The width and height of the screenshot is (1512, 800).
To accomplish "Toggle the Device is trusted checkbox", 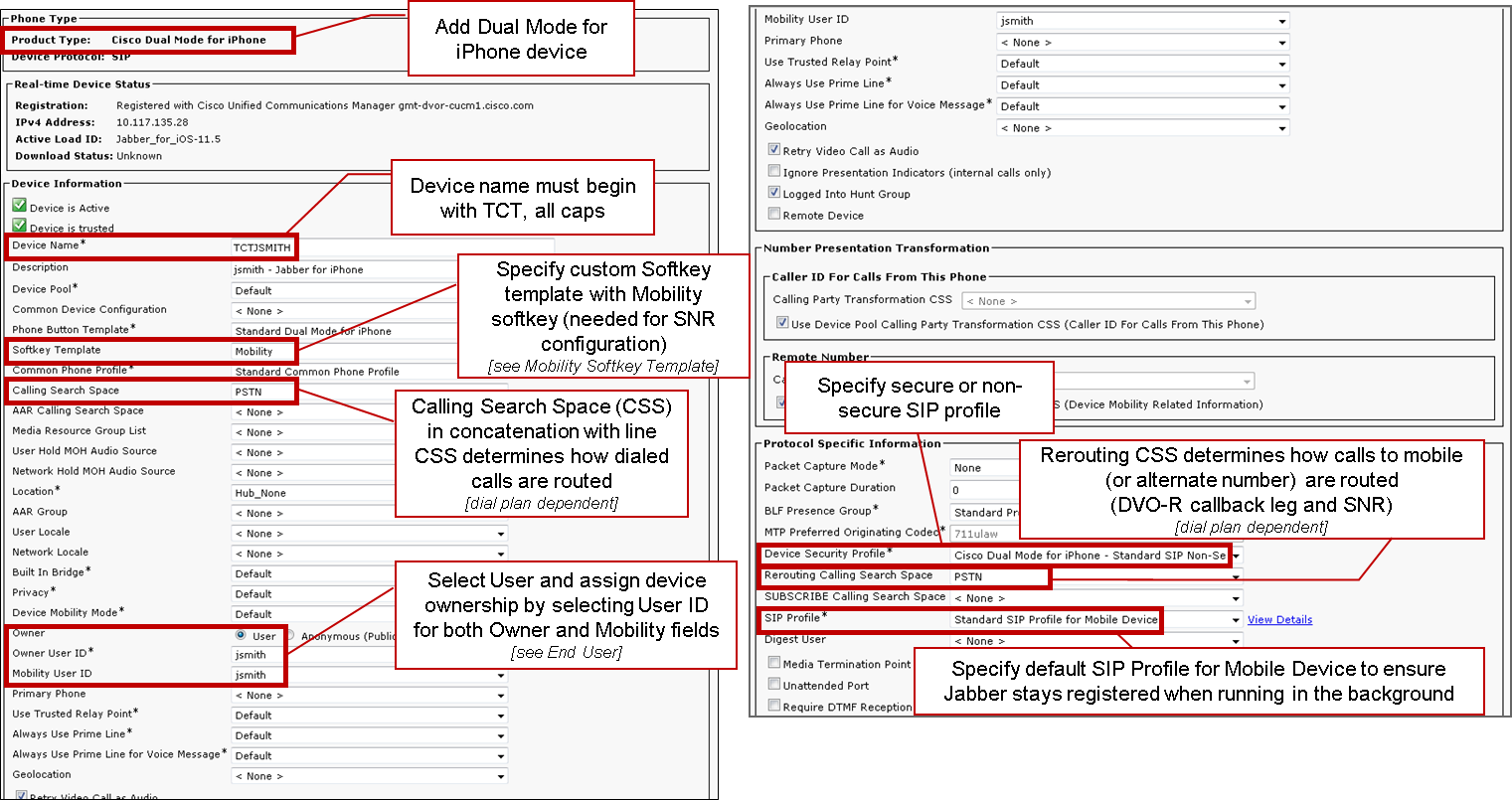I will point(19,226).
